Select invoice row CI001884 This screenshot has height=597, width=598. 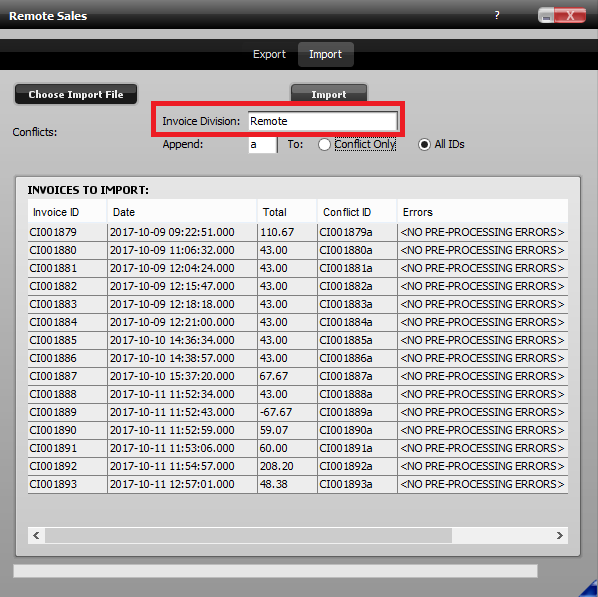(298, 322)
